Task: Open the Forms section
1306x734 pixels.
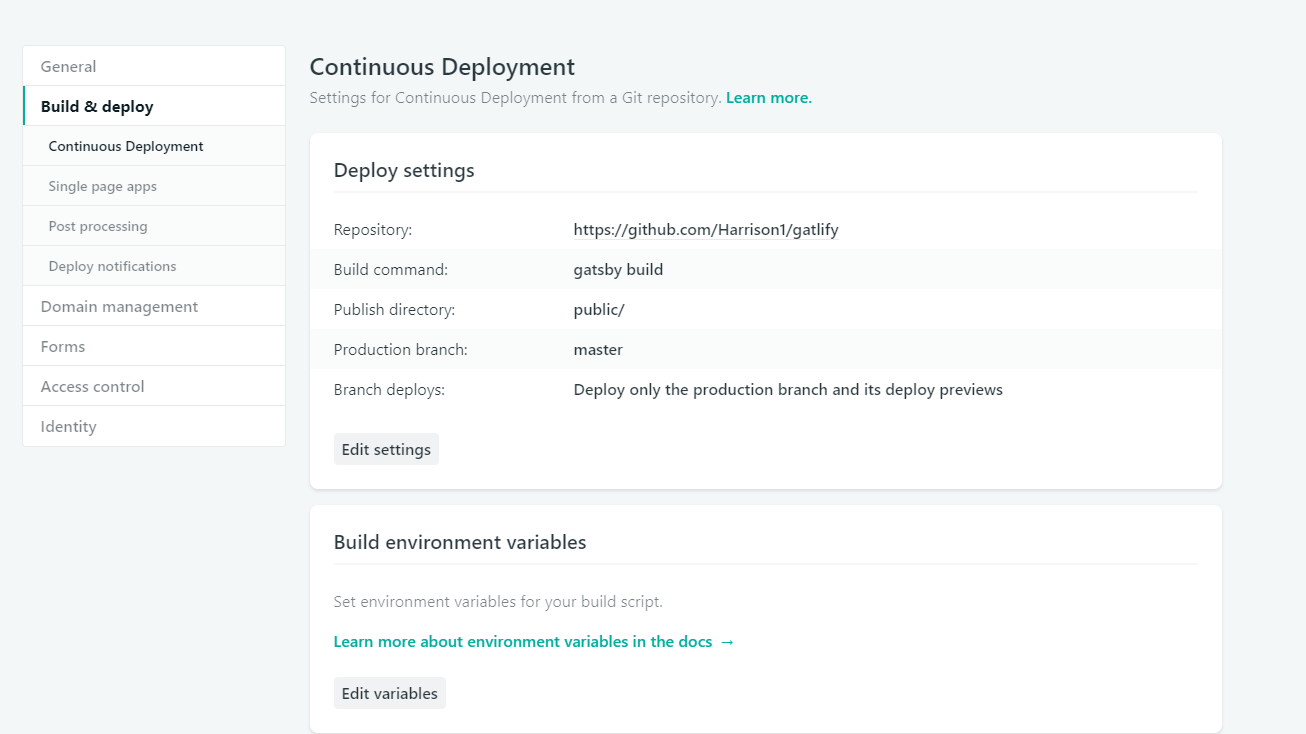Action: tap(63, 347)
